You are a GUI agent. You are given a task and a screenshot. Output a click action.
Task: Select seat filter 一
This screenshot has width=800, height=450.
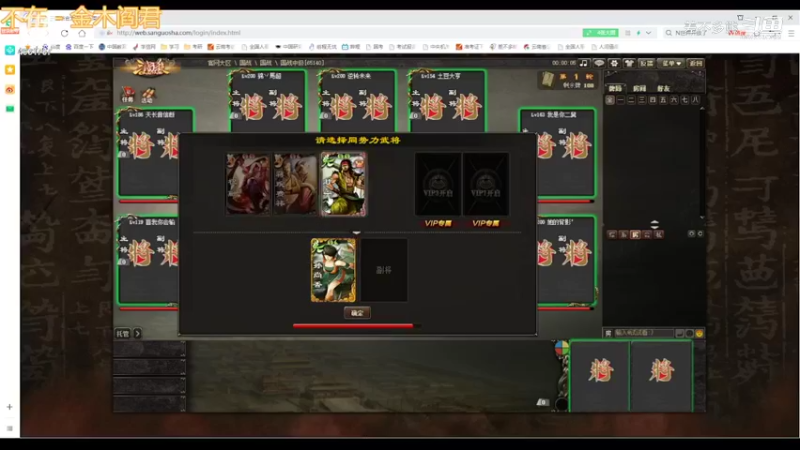[x=620, y=100]
